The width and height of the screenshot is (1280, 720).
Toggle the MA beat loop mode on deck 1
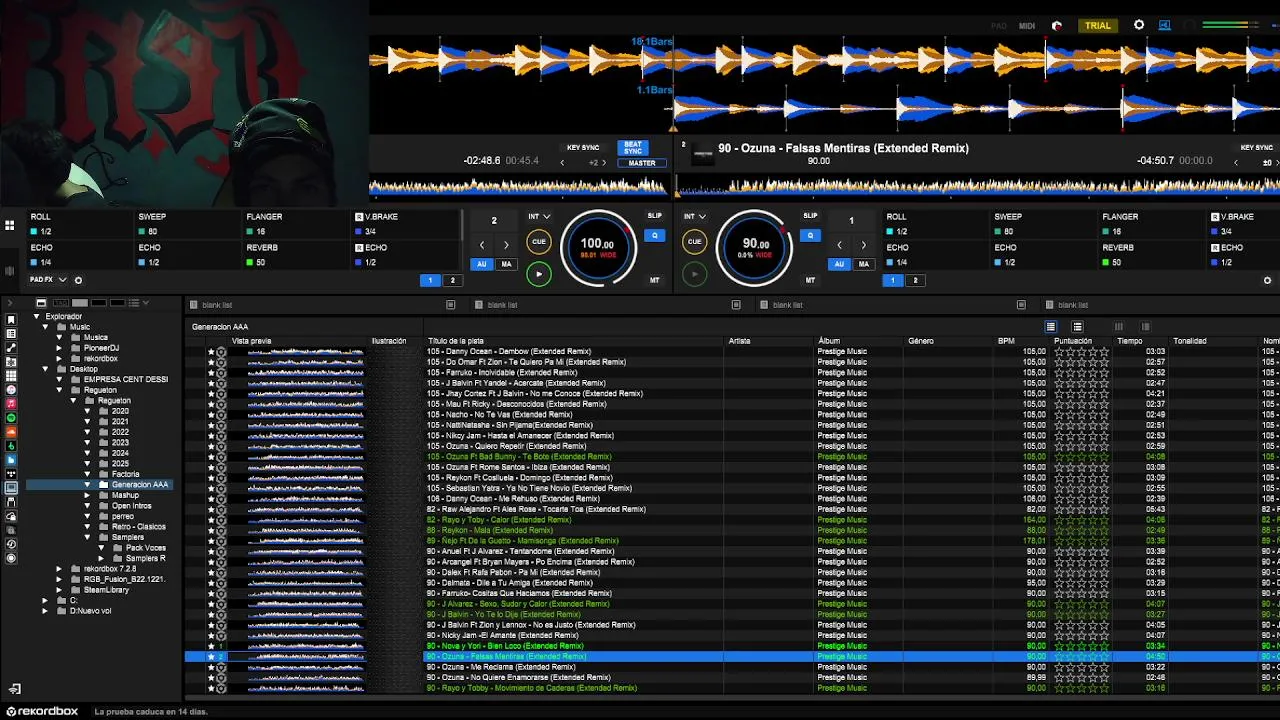(x=506, y=264)
